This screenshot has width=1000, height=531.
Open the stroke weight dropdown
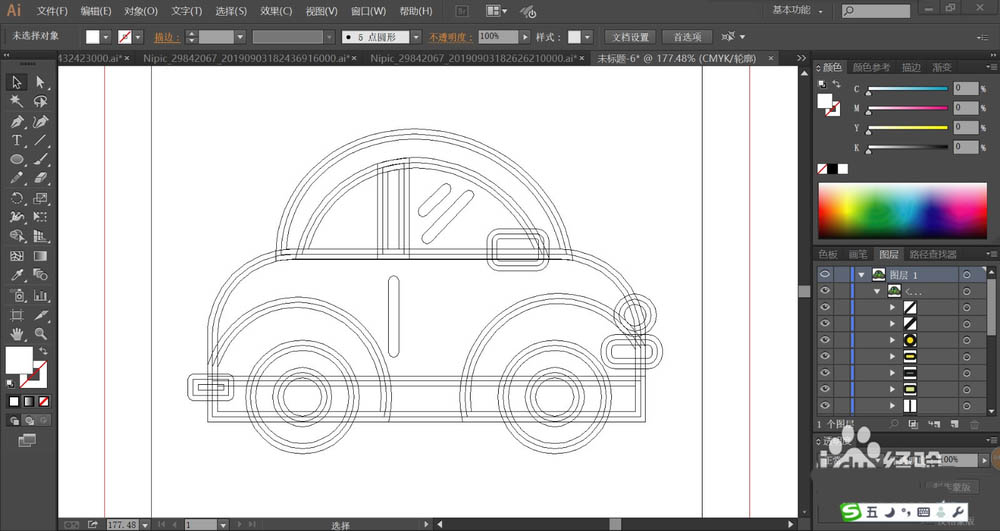240,37
